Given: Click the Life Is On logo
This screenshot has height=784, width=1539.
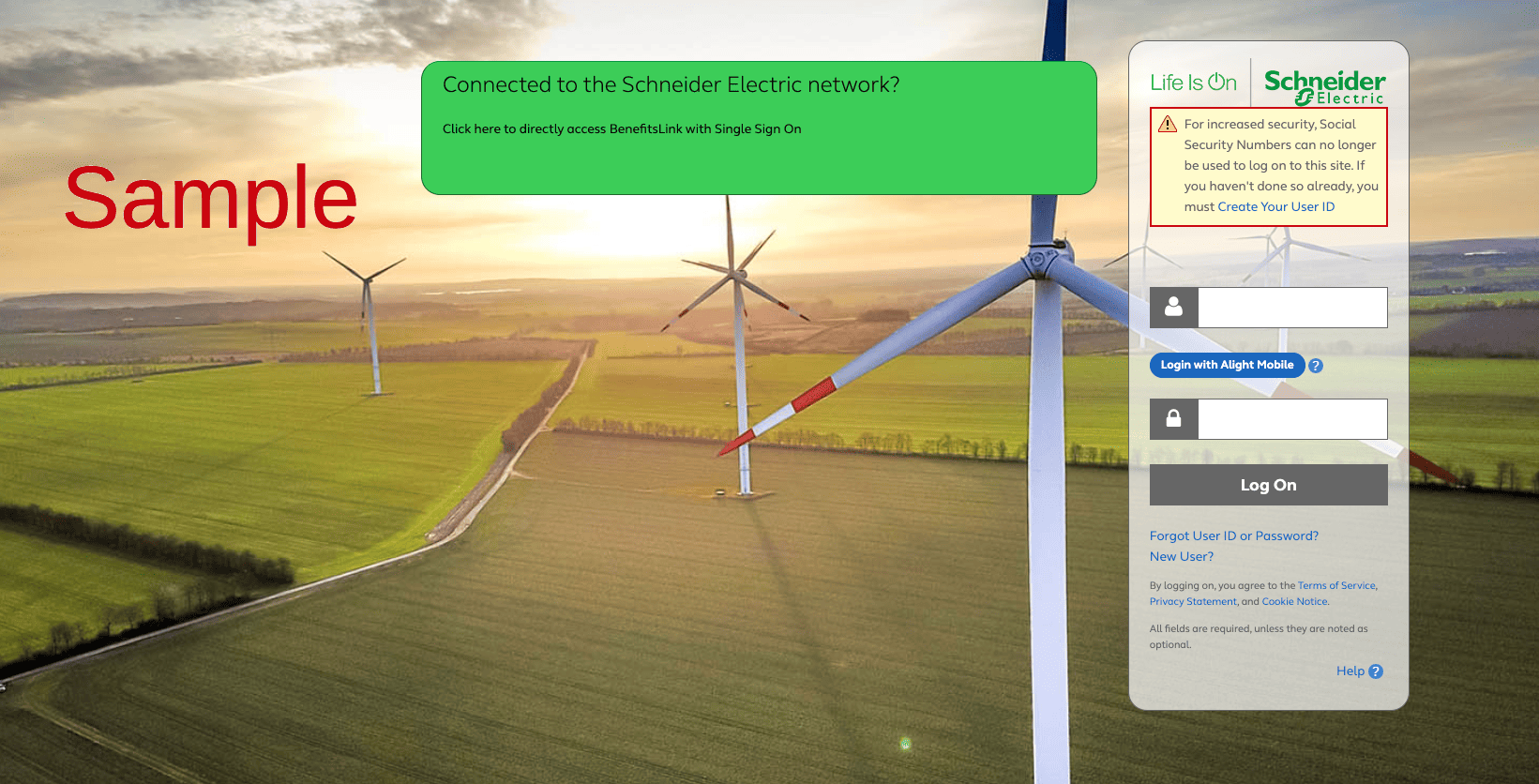Looking at the screenshot, I should pos(1193,83).
